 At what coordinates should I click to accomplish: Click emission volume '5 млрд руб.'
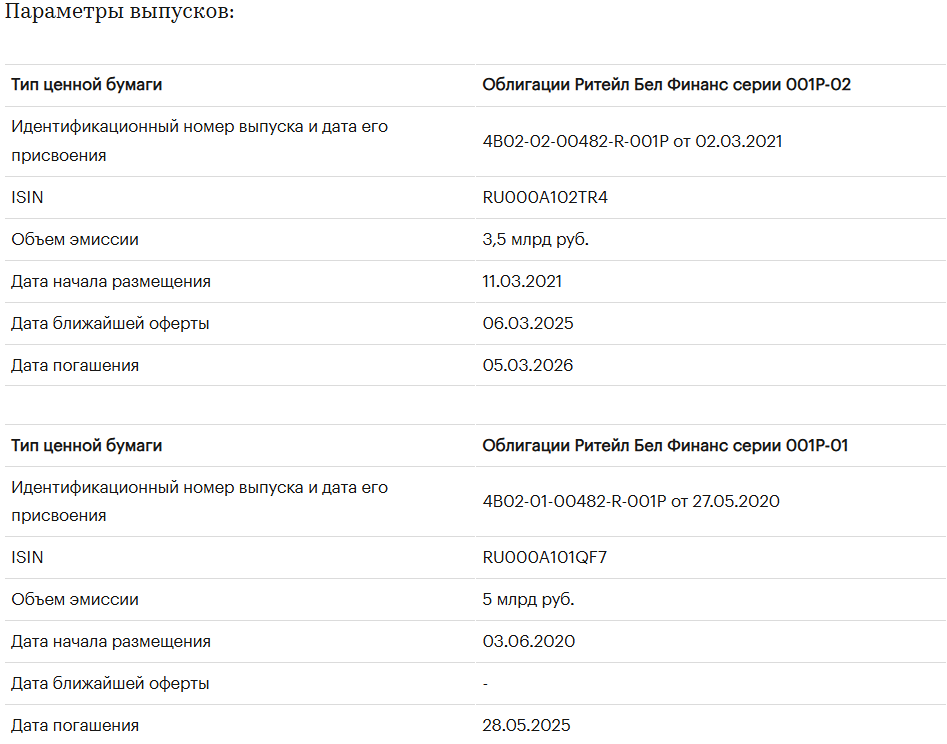click(528, 600)
